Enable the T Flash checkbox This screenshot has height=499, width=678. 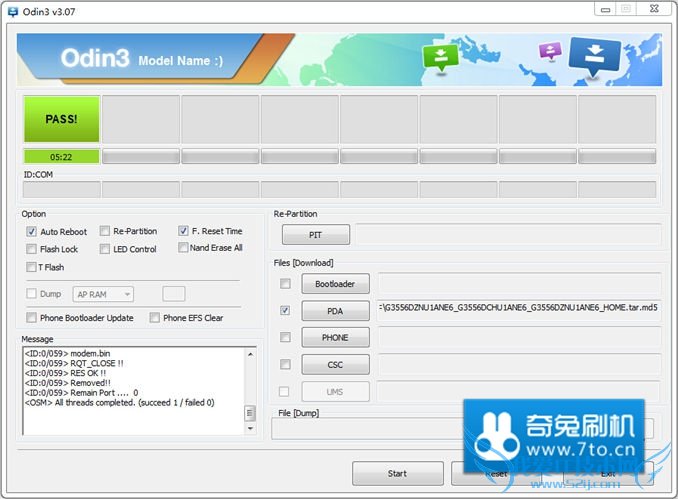click(x=31, y=267)
